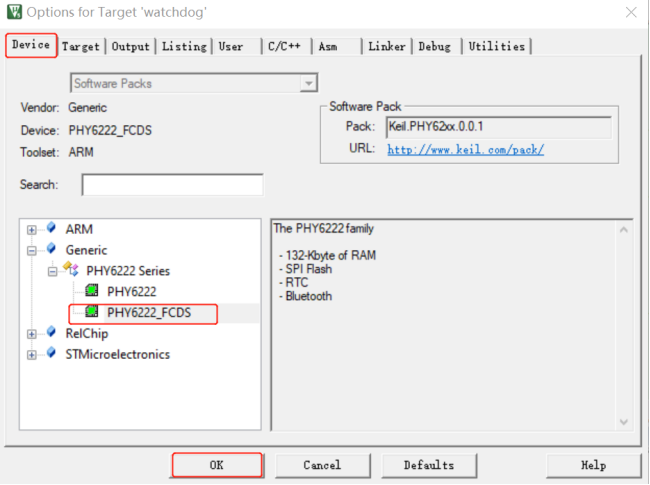Click the STMicroelectronics vendor diamond icon
650x485 pixels.
51,353
